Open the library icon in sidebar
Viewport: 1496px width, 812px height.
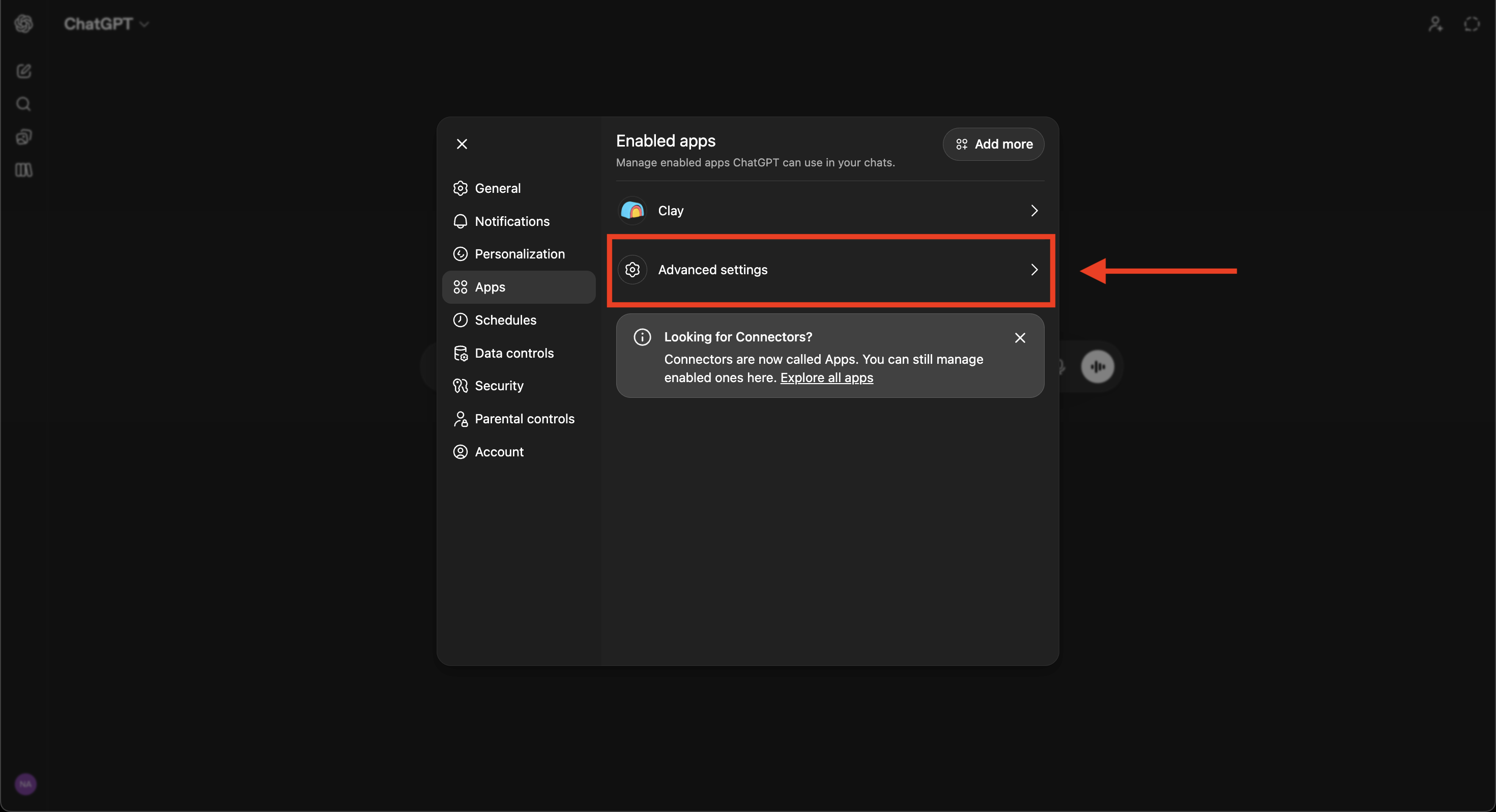pyautogui.click(x=24, y=170)
